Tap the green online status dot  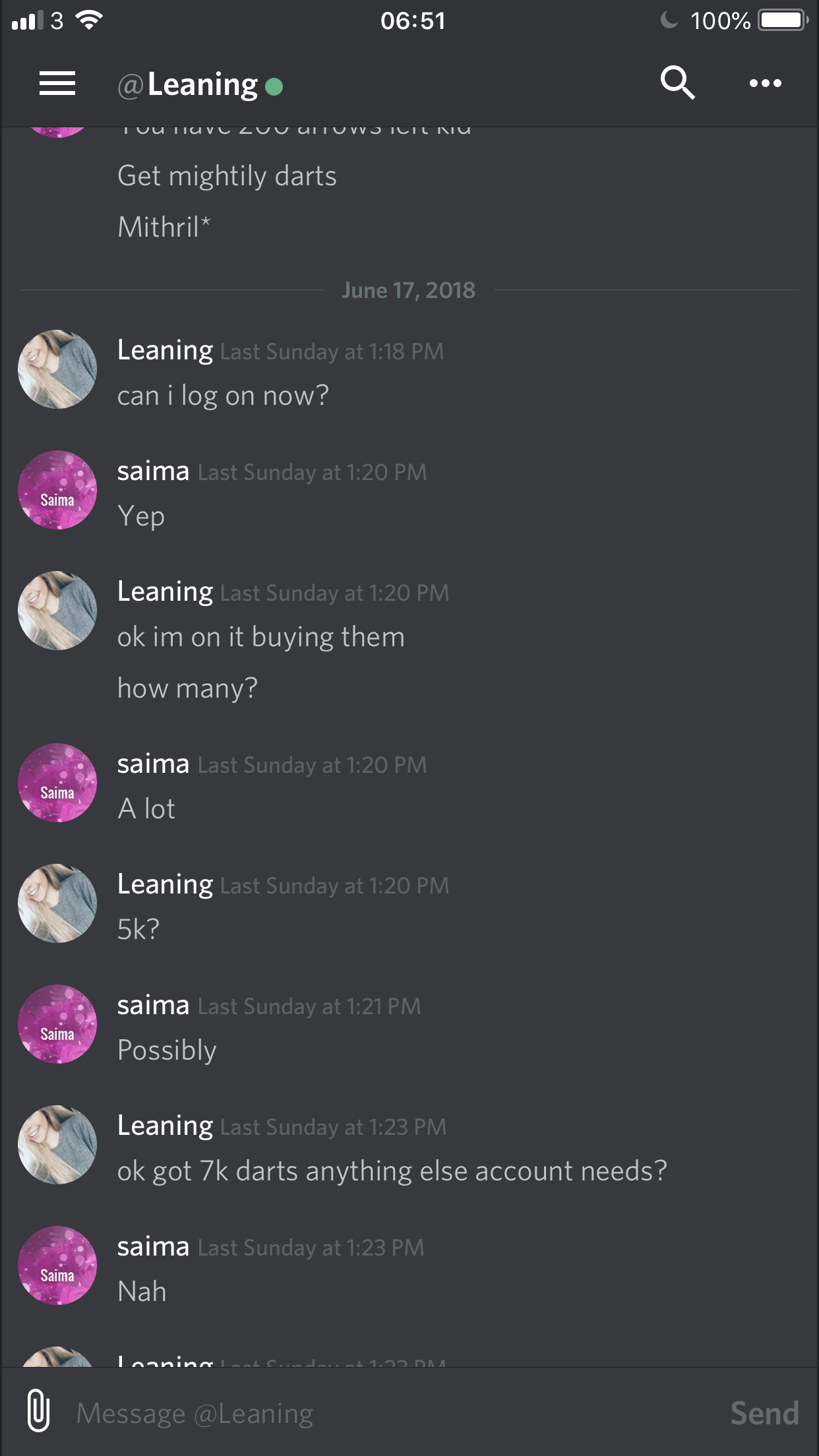pos(274,86)
